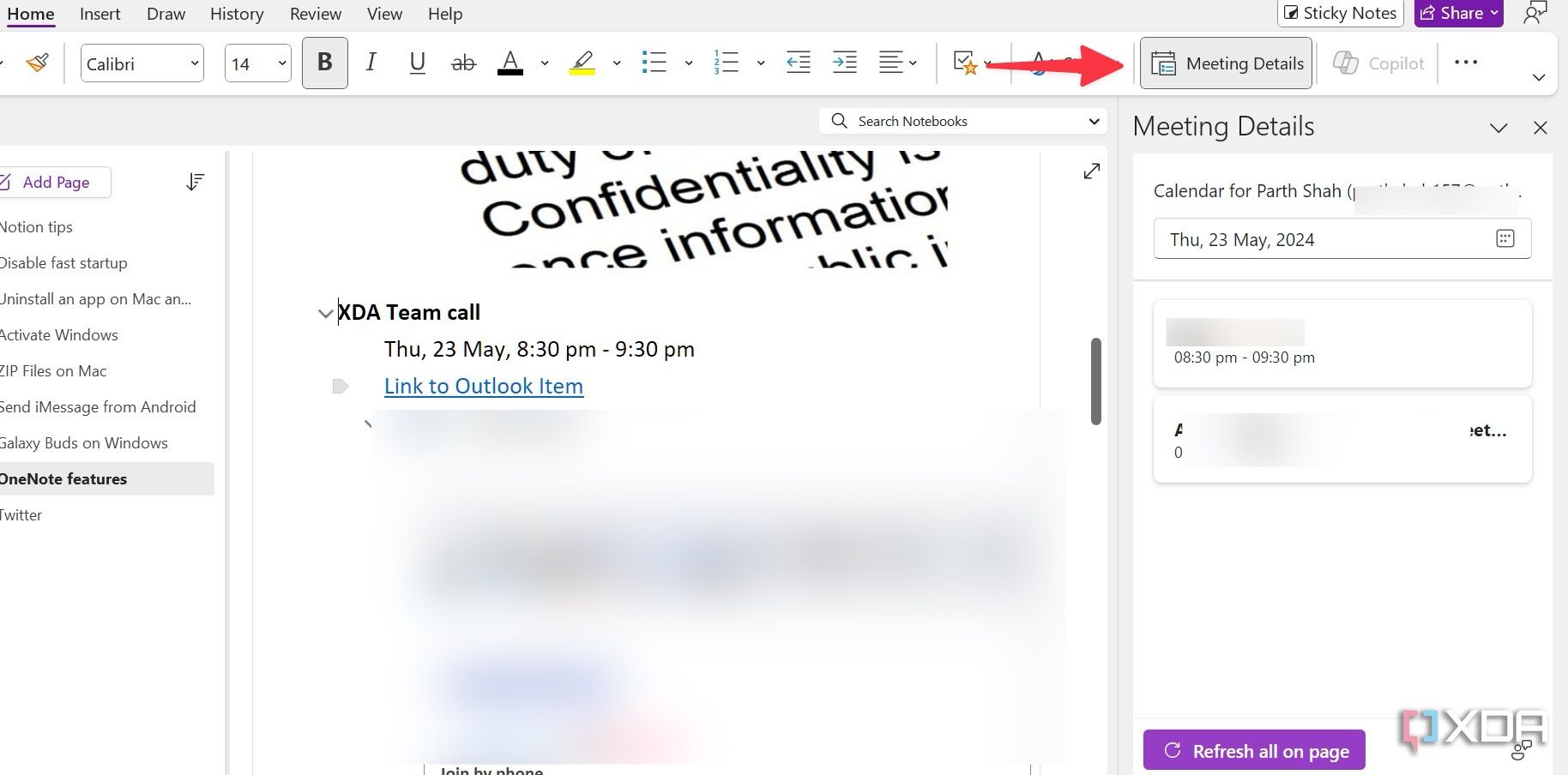This screenshot has width=1568, height=775.
Task: Click the full page expand arrows icon
Action: (x=1091, y=171)
